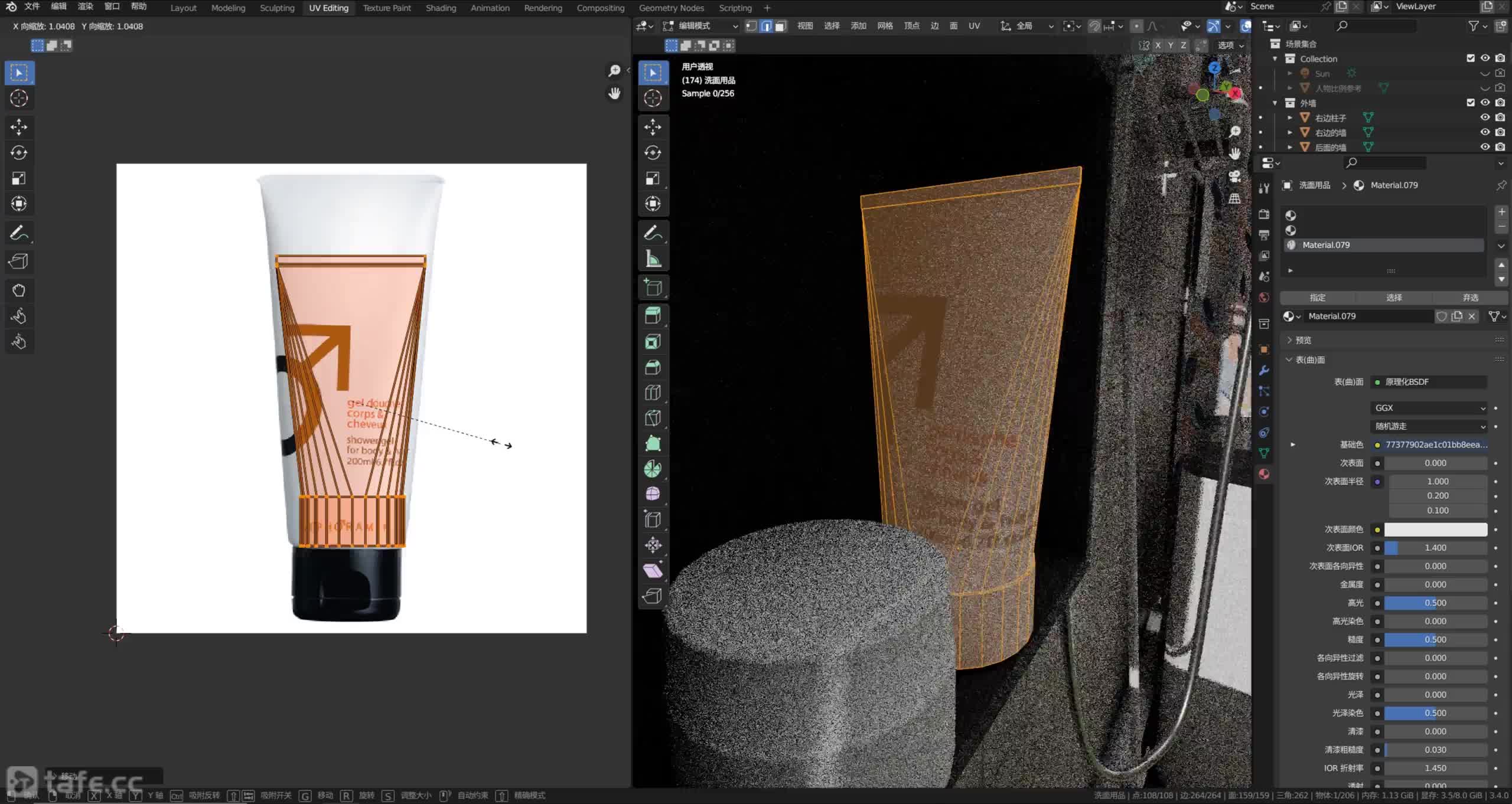Image resolution: width=1512 pixels, height=804 pixels.
Task: Switch to vertex select mode
Action: 751,26
